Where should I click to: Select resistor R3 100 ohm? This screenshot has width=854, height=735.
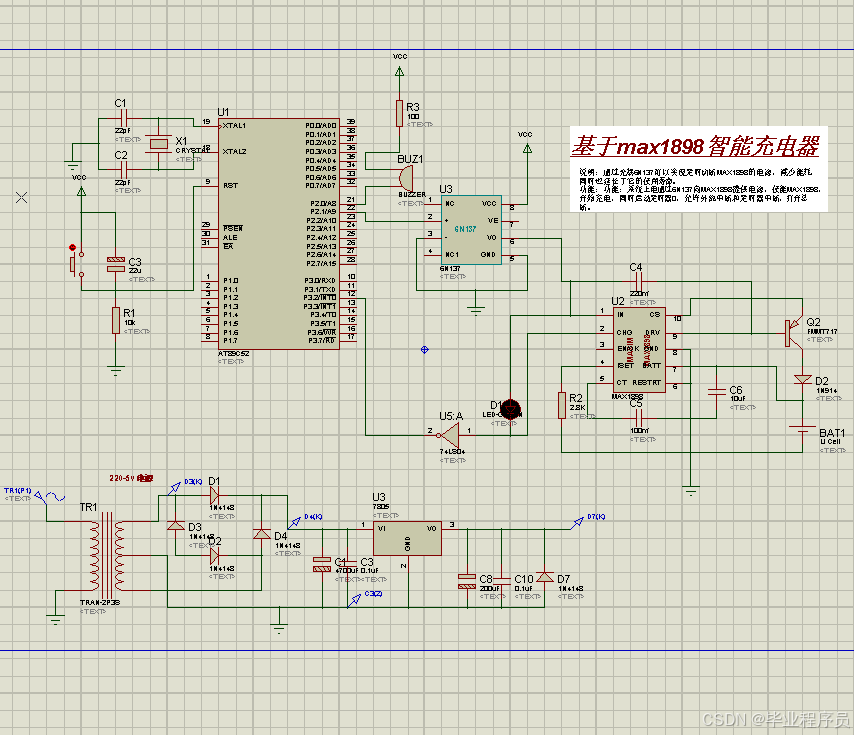(x=399, y=113)
